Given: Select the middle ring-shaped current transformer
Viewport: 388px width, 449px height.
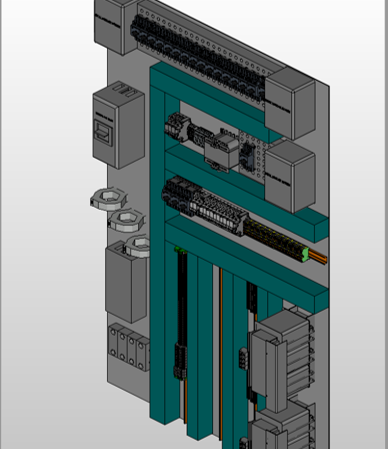Looking at the screenshot, I should click(x=127, y=220).
